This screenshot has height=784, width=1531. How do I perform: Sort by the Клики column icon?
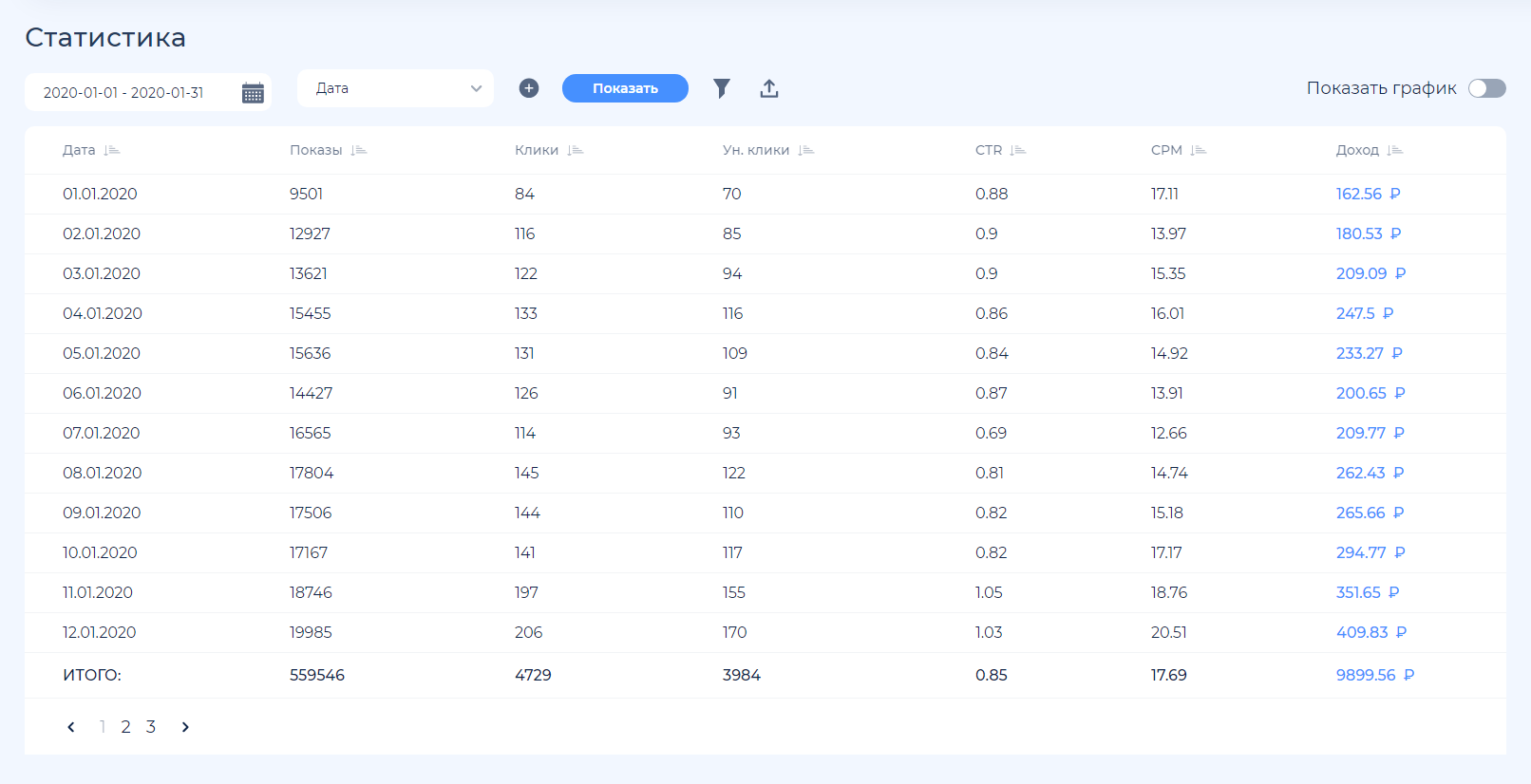(x=576, y=150)
